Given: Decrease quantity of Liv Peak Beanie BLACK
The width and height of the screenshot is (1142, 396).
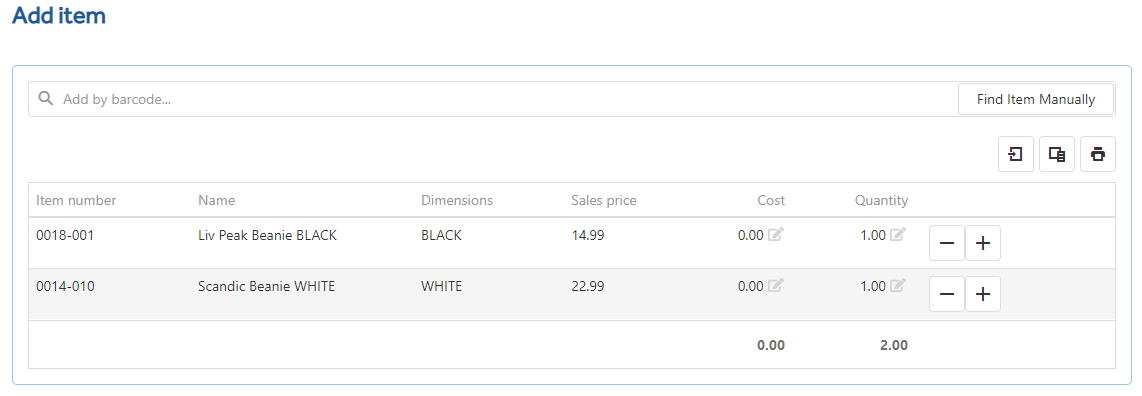Looking at the screenshot, I should 947,243.
